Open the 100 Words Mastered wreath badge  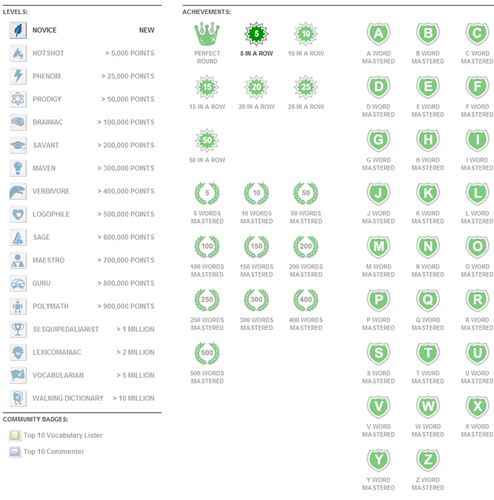207,247
